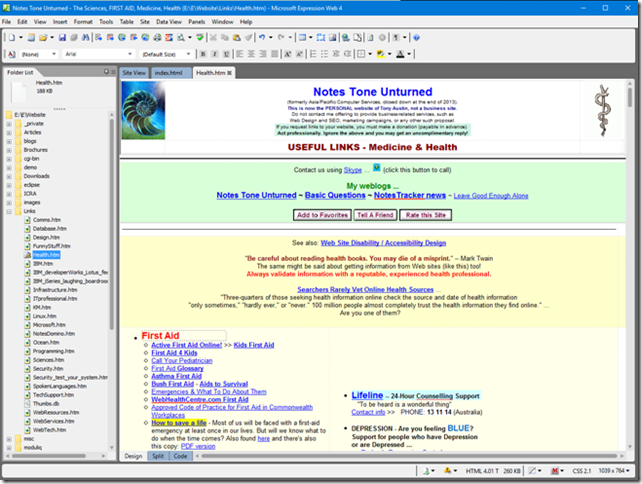642x484 pixels.
Task: Toggle Underline formatting
Action: pos(226,54)
